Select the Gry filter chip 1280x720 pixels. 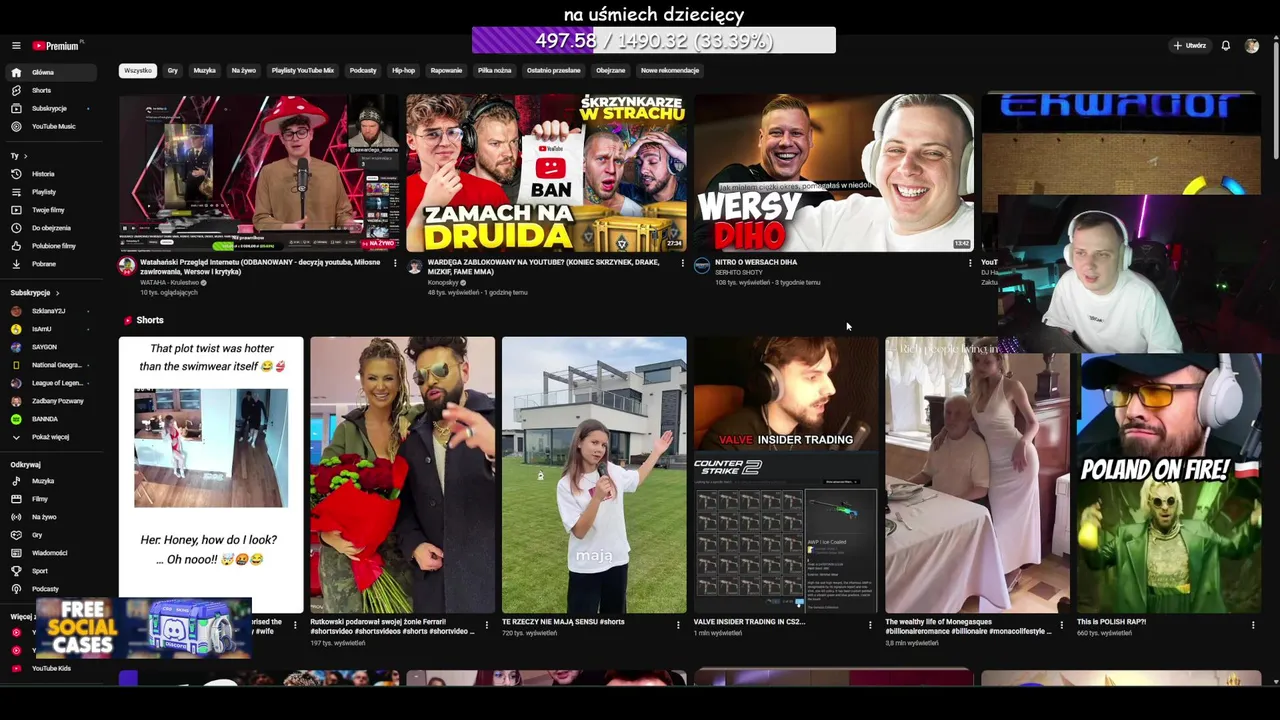tap(173, 71)
